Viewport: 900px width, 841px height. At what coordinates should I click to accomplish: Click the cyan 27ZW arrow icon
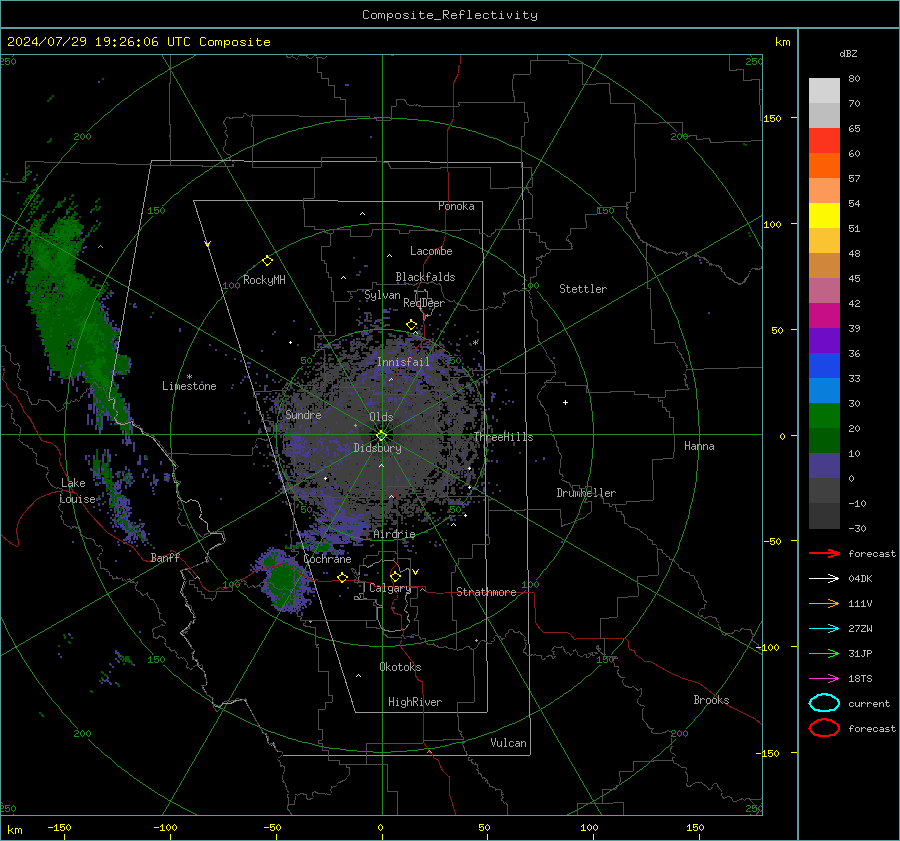click(824, 629)
